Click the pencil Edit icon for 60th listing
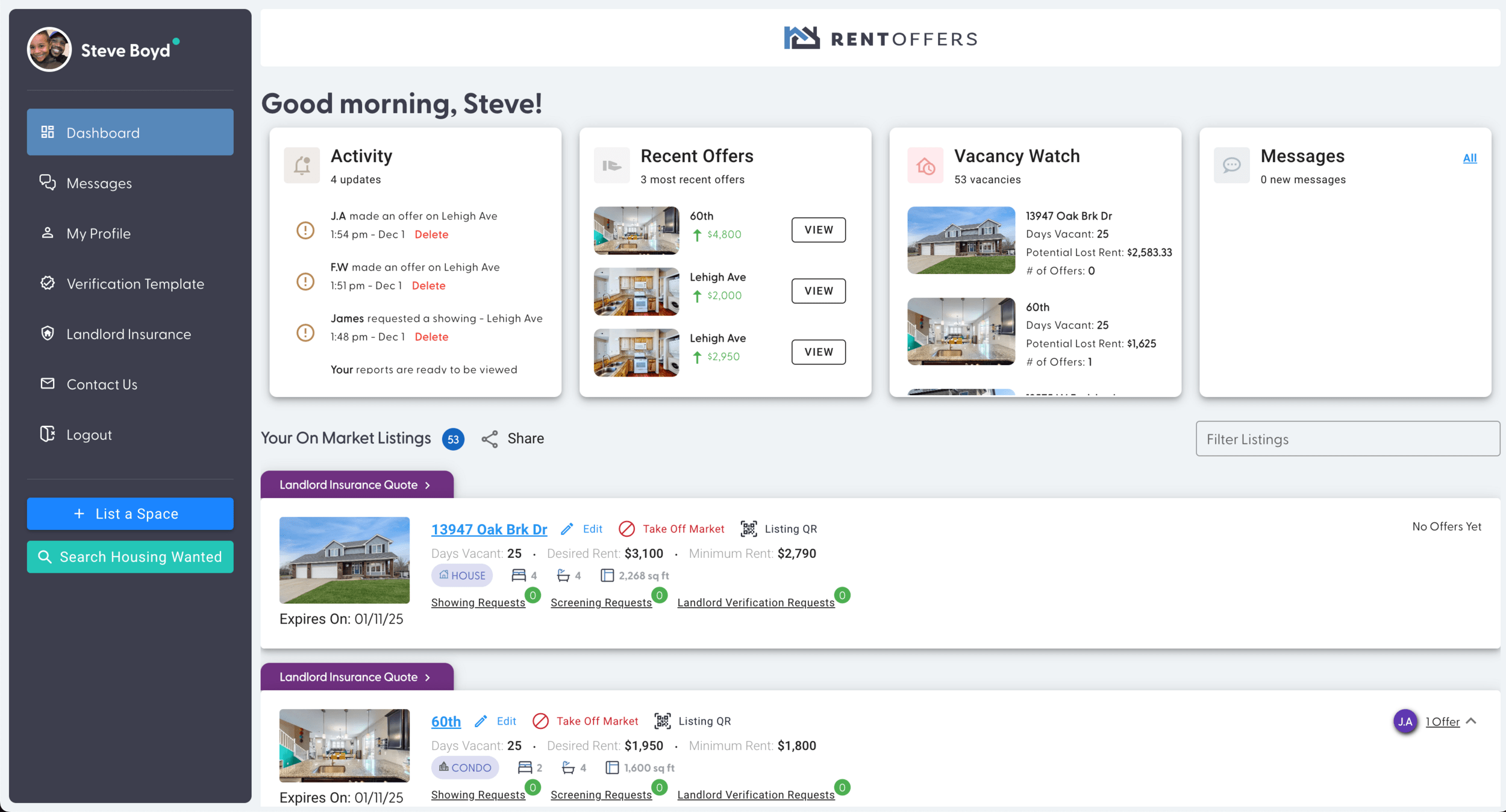This screenshot has width=1506, height=812. point(481,721)
